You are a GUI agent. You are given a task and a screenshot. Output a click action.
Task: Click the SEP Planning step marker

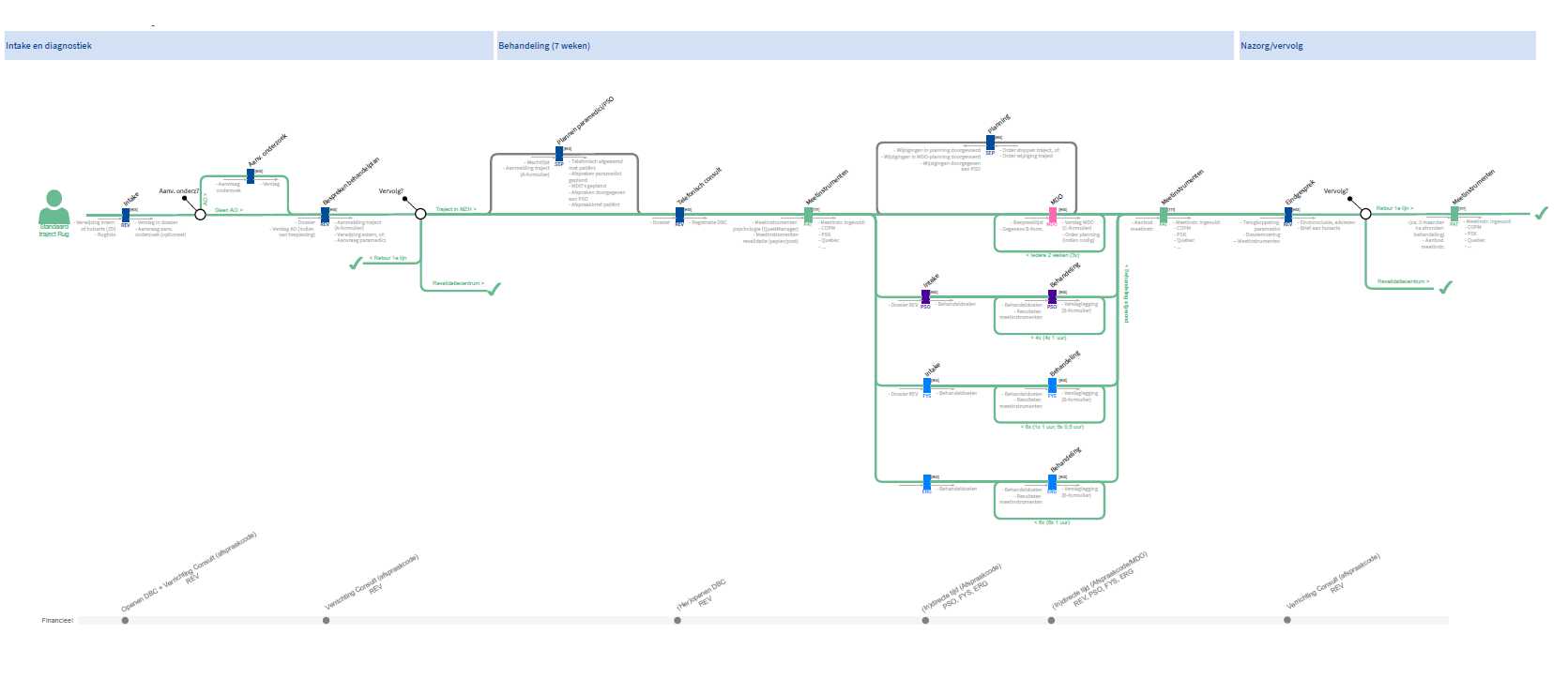coord(990,143)
